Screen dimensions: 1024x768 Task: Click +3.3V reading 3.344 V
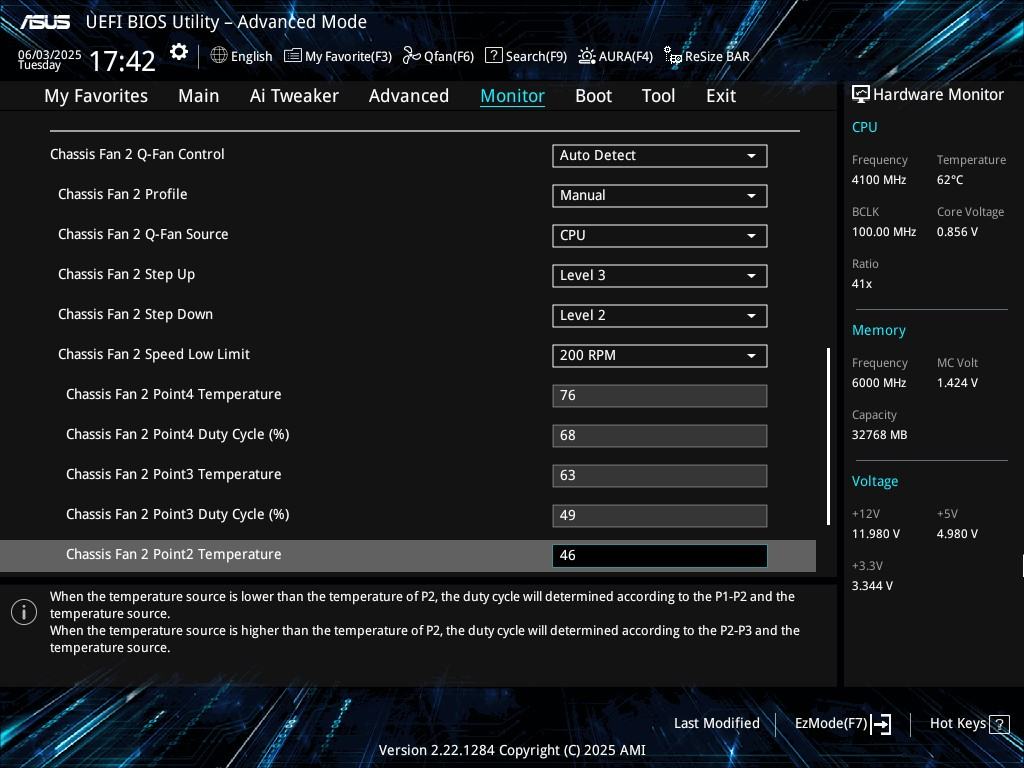pyautogui.click(x=871, y=586)
